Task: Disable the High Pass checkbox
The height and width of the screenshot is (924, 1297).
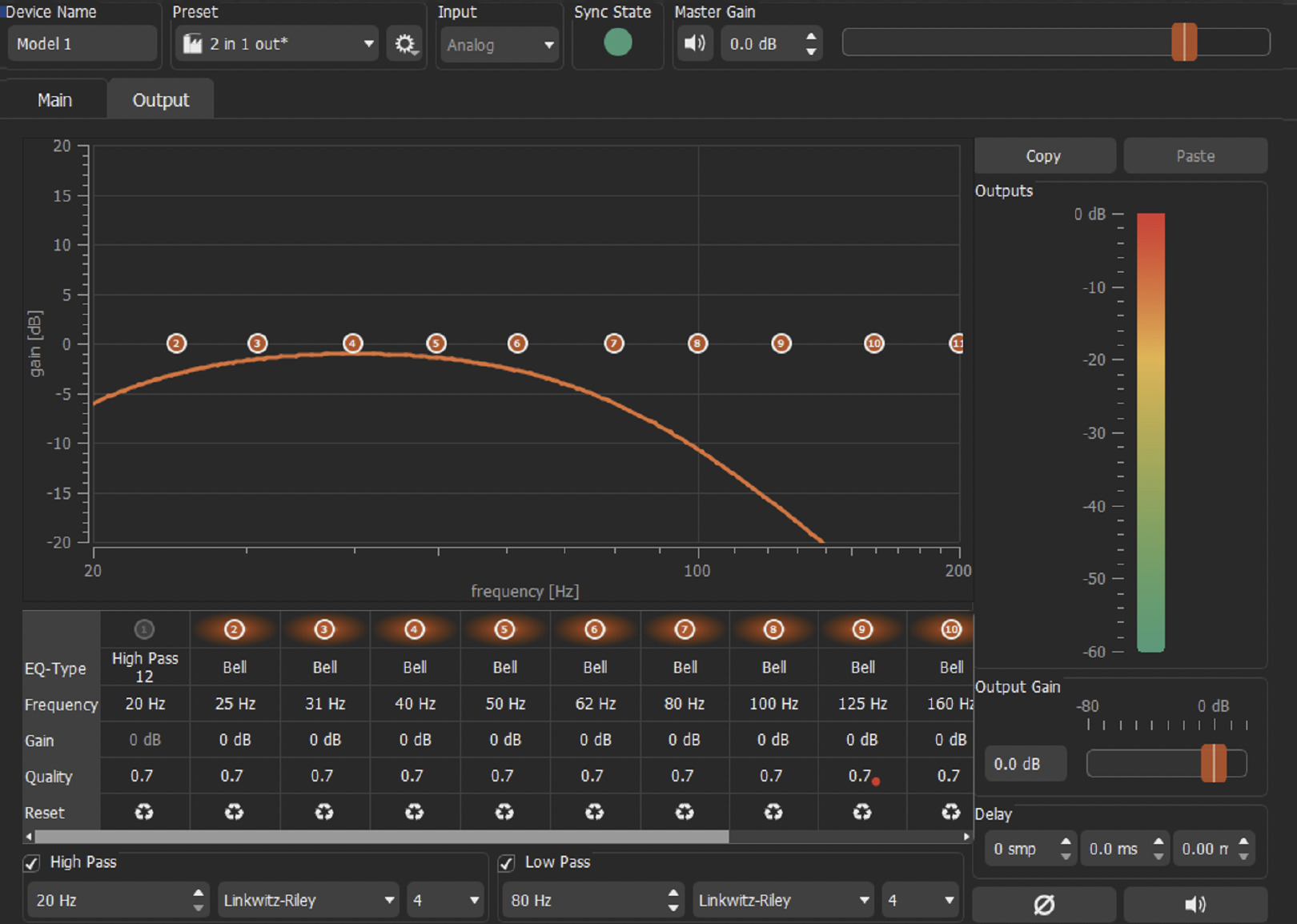Action: tap(32, 863)
